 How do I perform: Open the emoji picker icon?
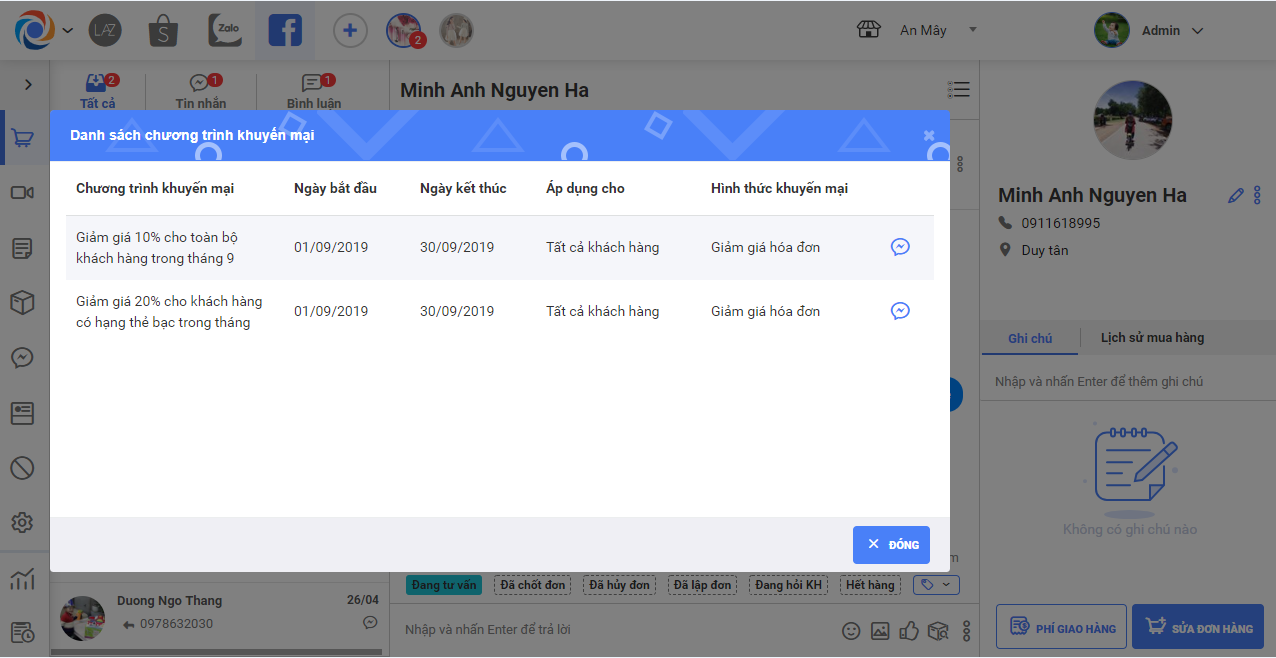[x=851, y=631]
